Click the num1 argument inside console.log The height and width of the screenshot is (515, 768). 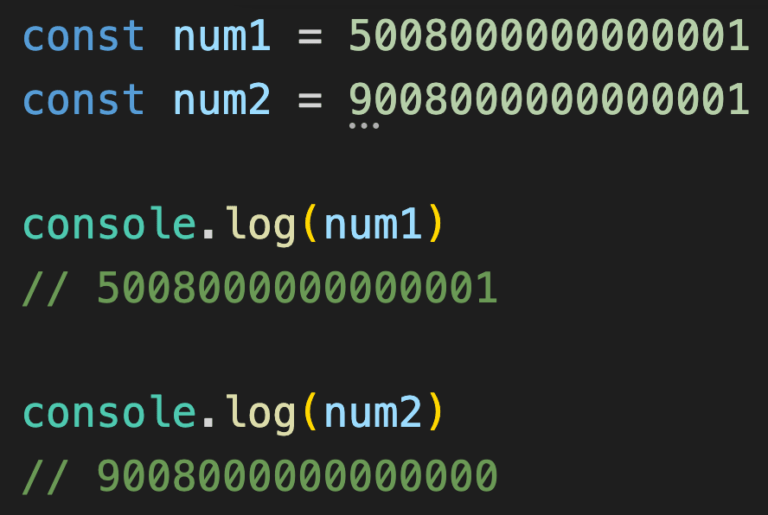tap(373, 224)
